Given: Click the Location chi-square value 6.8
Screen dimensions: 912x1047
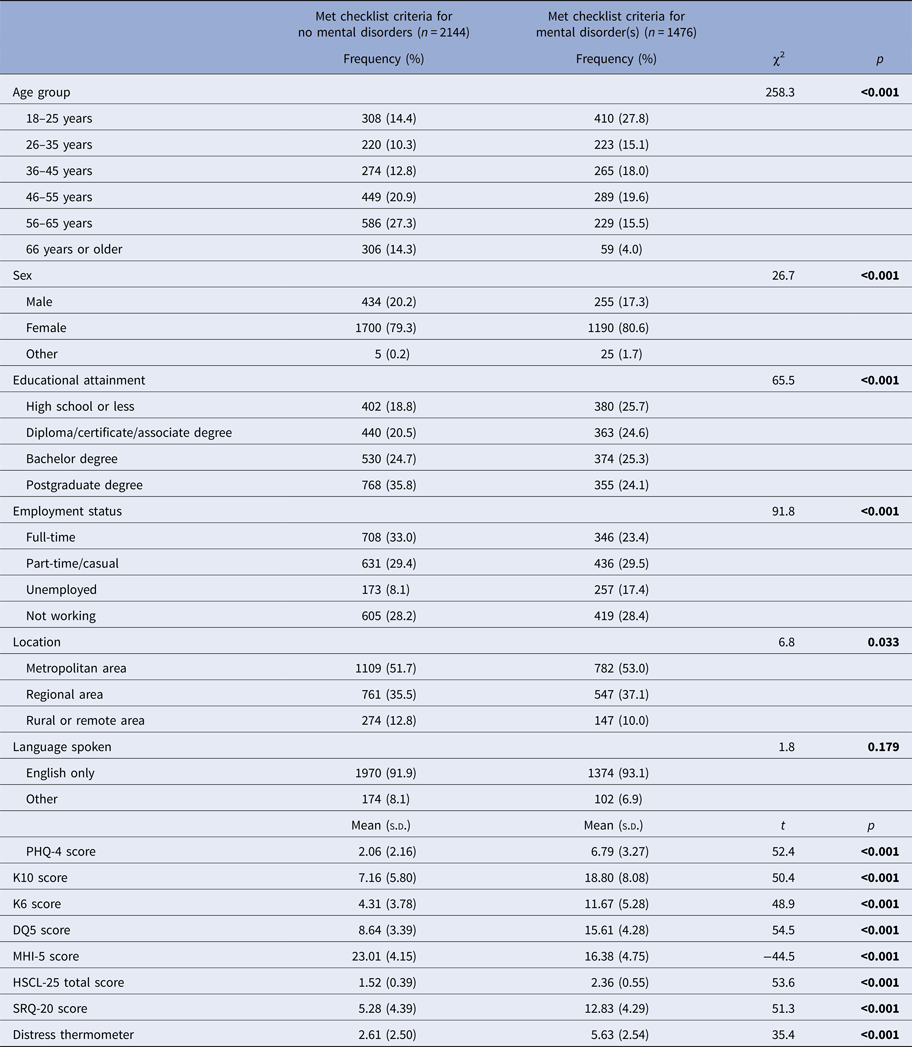Looking at the screenshot, I should (x=785, y=642).
